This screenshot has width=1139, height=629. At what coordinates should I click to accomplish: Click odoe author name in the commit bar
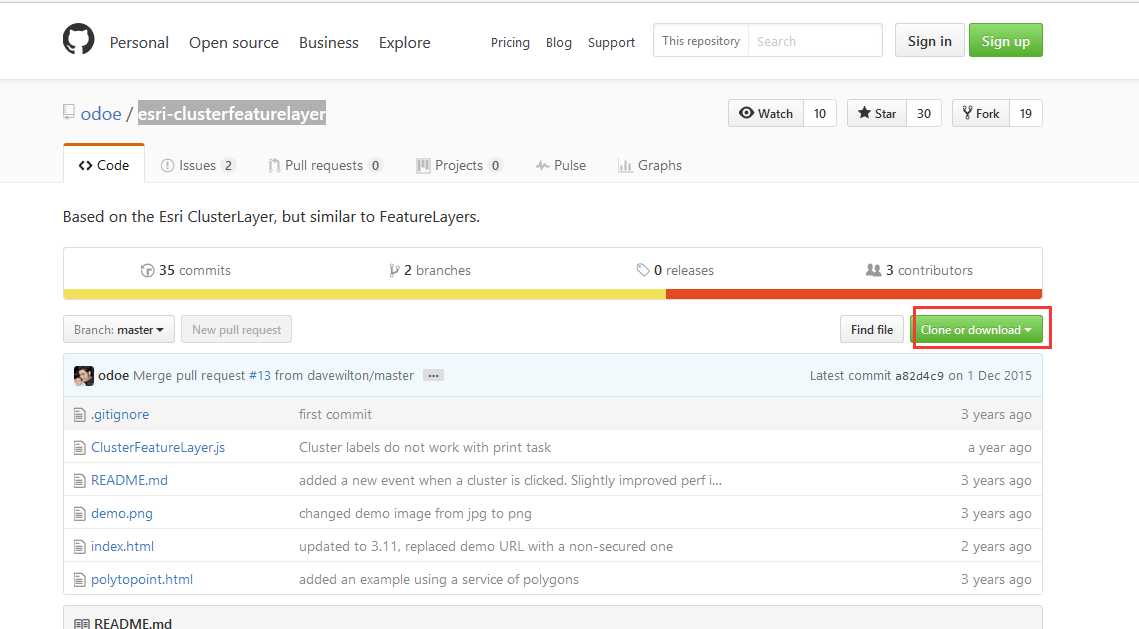[x=113, y=376]
